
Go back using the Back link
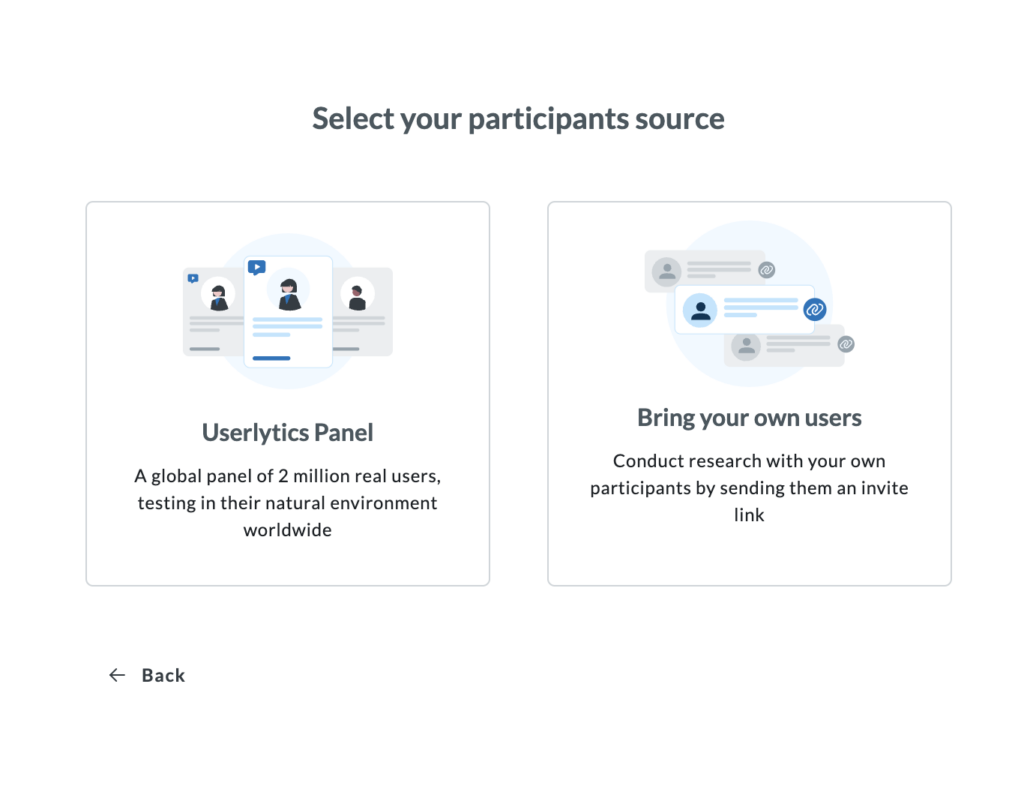click(163, 675)
